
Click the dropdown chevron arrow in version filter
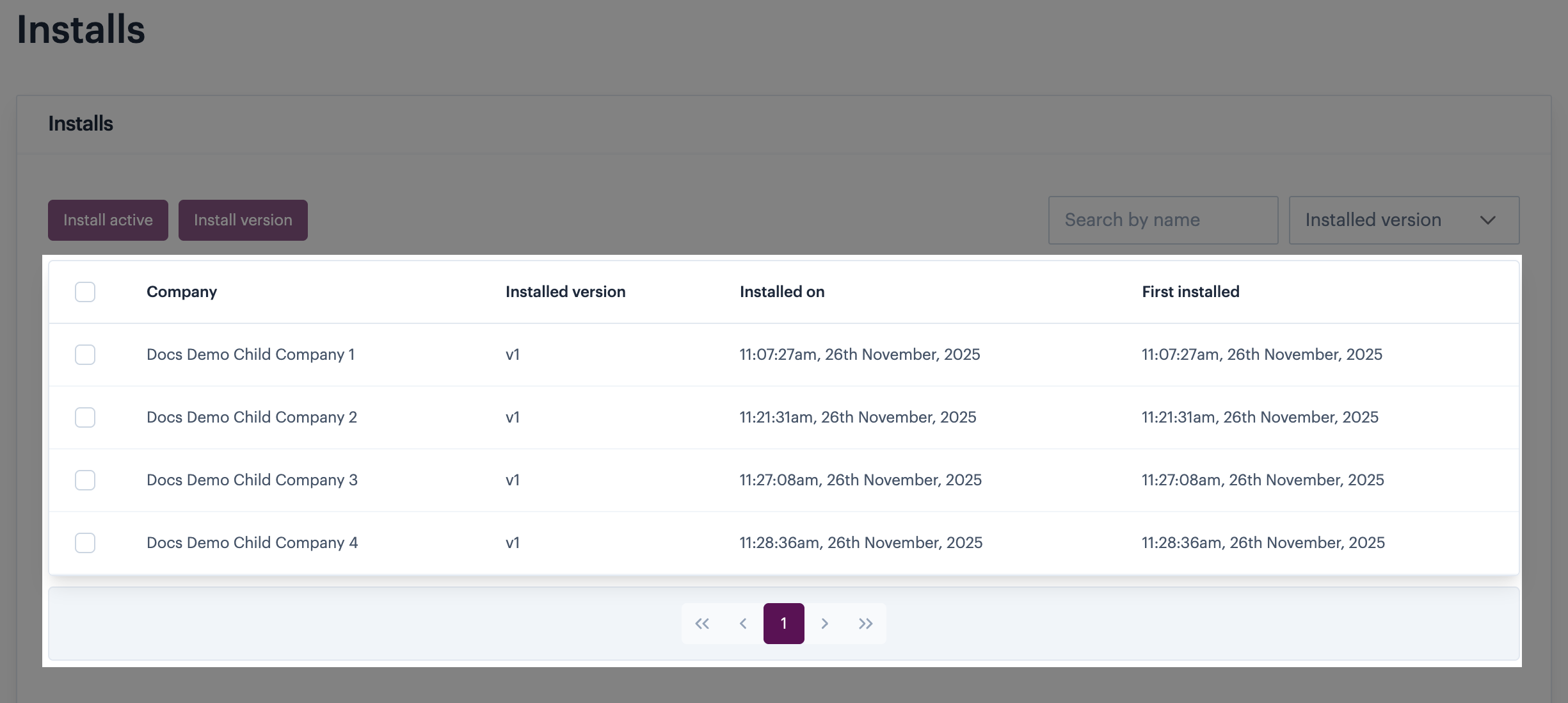click(1488, 220)
